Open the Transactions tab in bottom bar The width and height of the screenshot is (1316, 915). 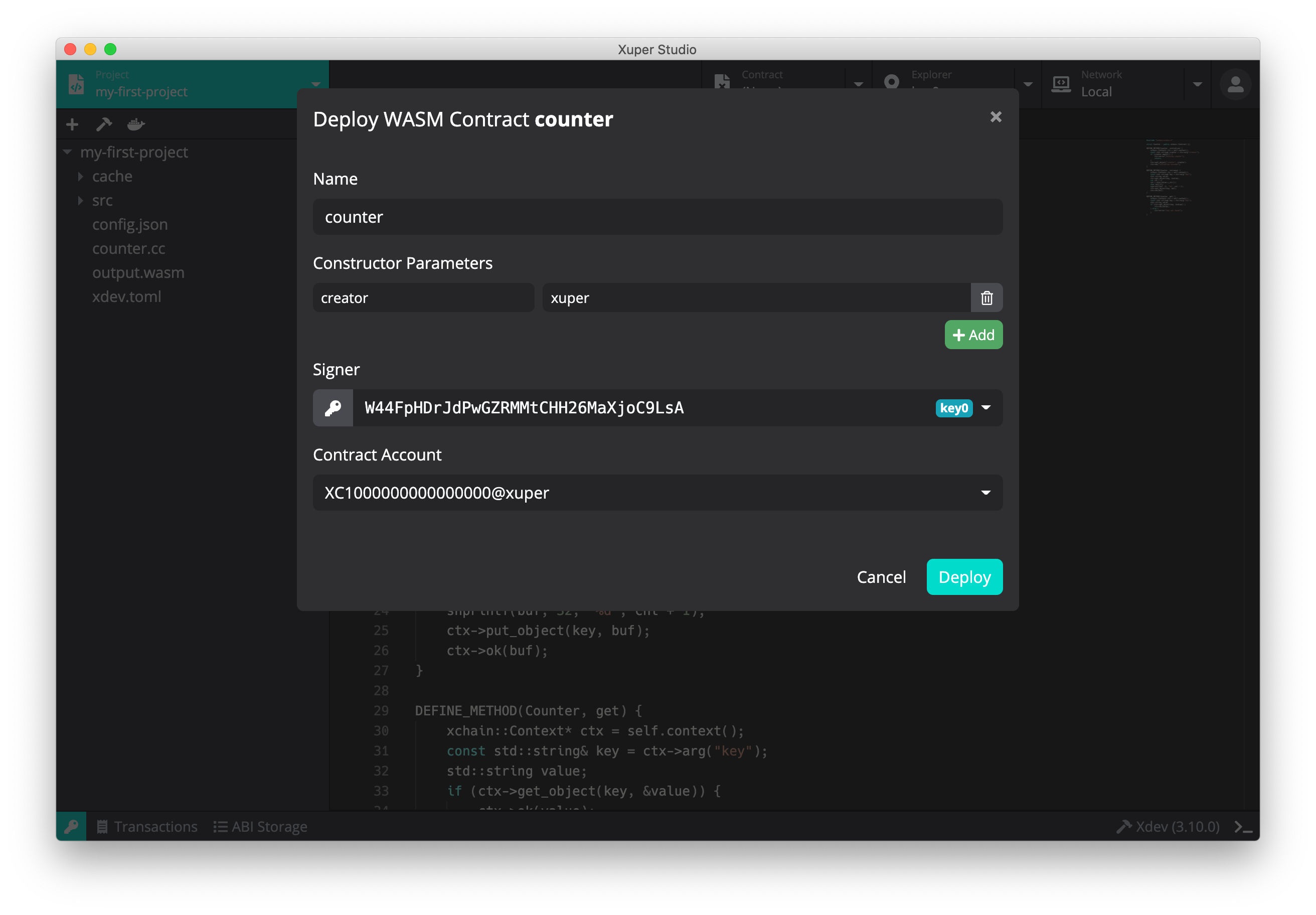click(147, 826)
